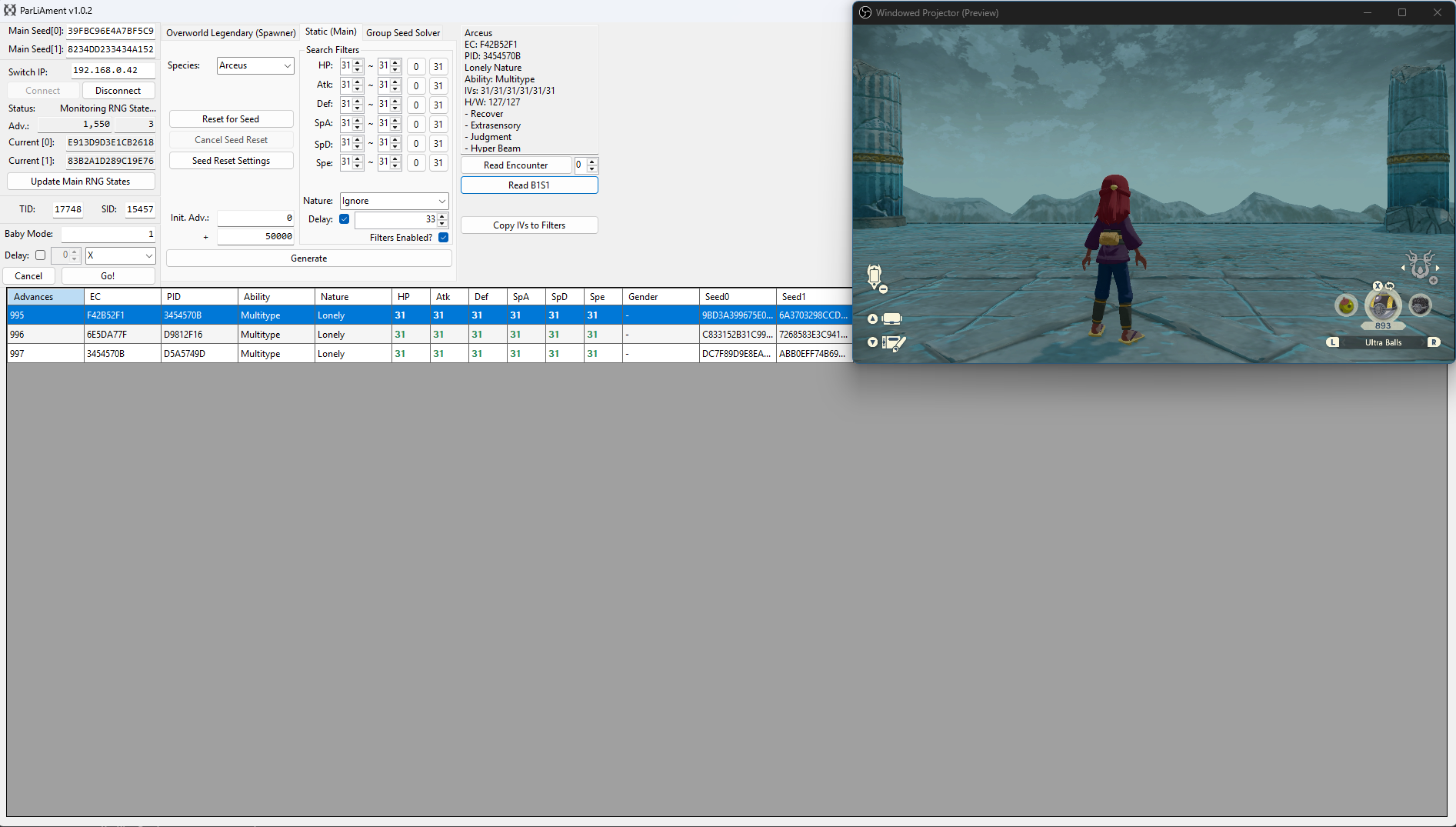The width and height of the screenshot is (1456, 827).
Task: Sort results by Nature column header
Action: [353, 297]
